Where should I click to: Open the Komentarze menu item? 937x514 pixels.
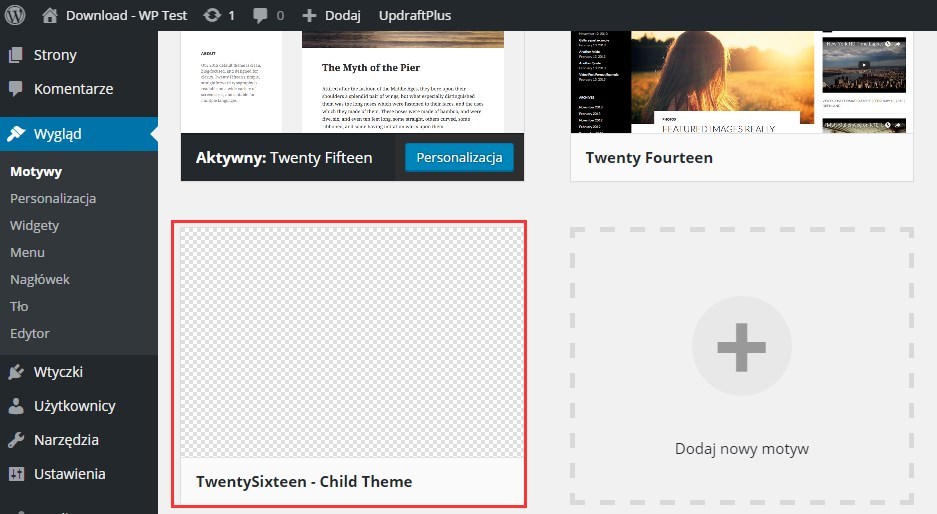(x=74, y=89)
